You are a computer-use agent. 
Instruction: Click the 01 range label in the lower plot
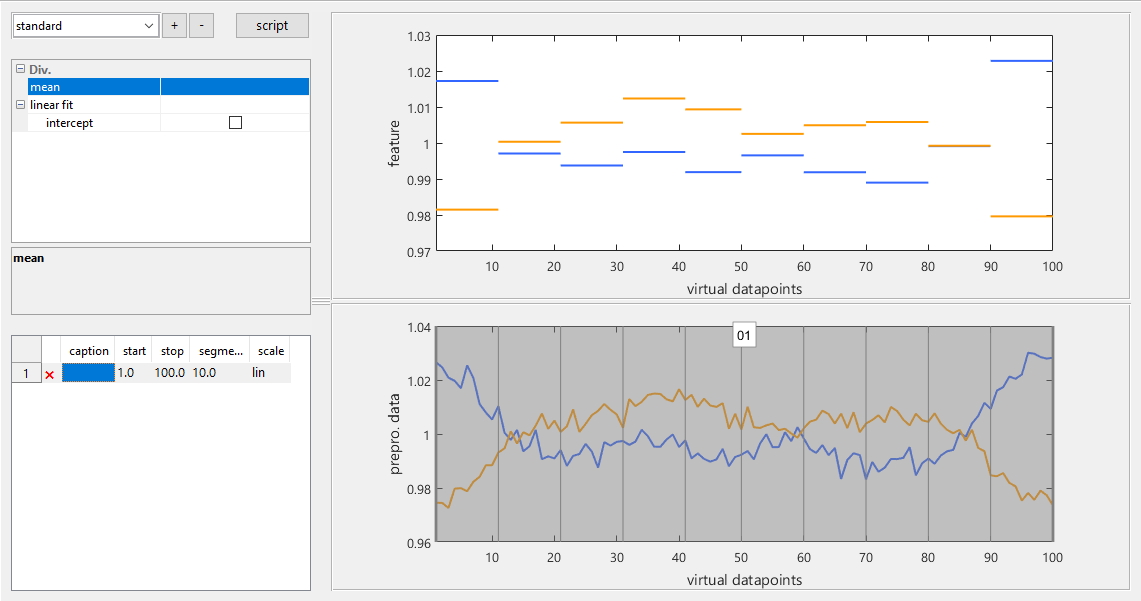click(x=743, y=336)
